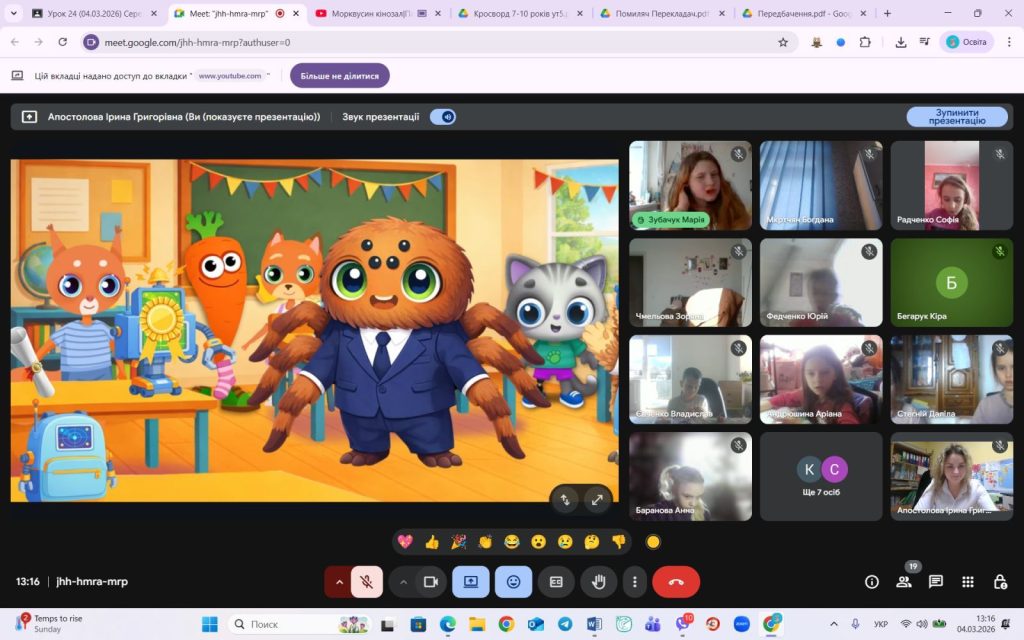
Task: Open more options three-dot menu
Action: click(x=634, y=582)
